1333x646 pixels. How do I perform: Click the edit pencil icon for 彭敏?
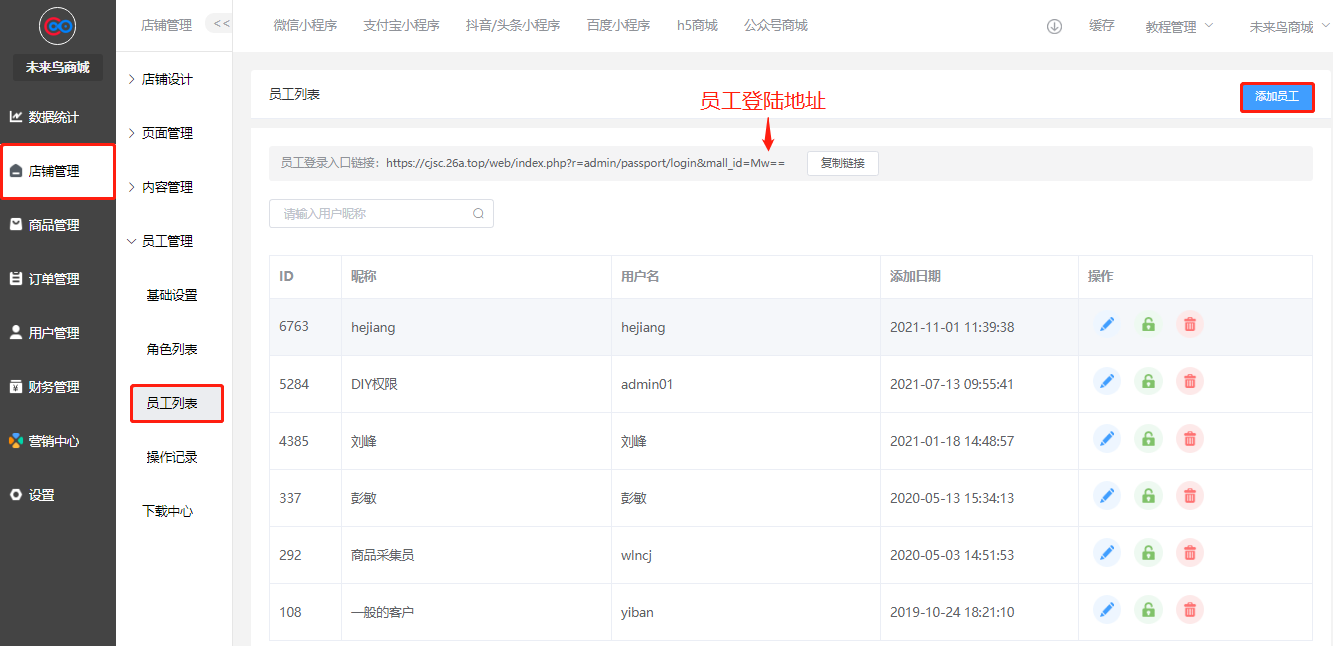(x=1107, y=495)
